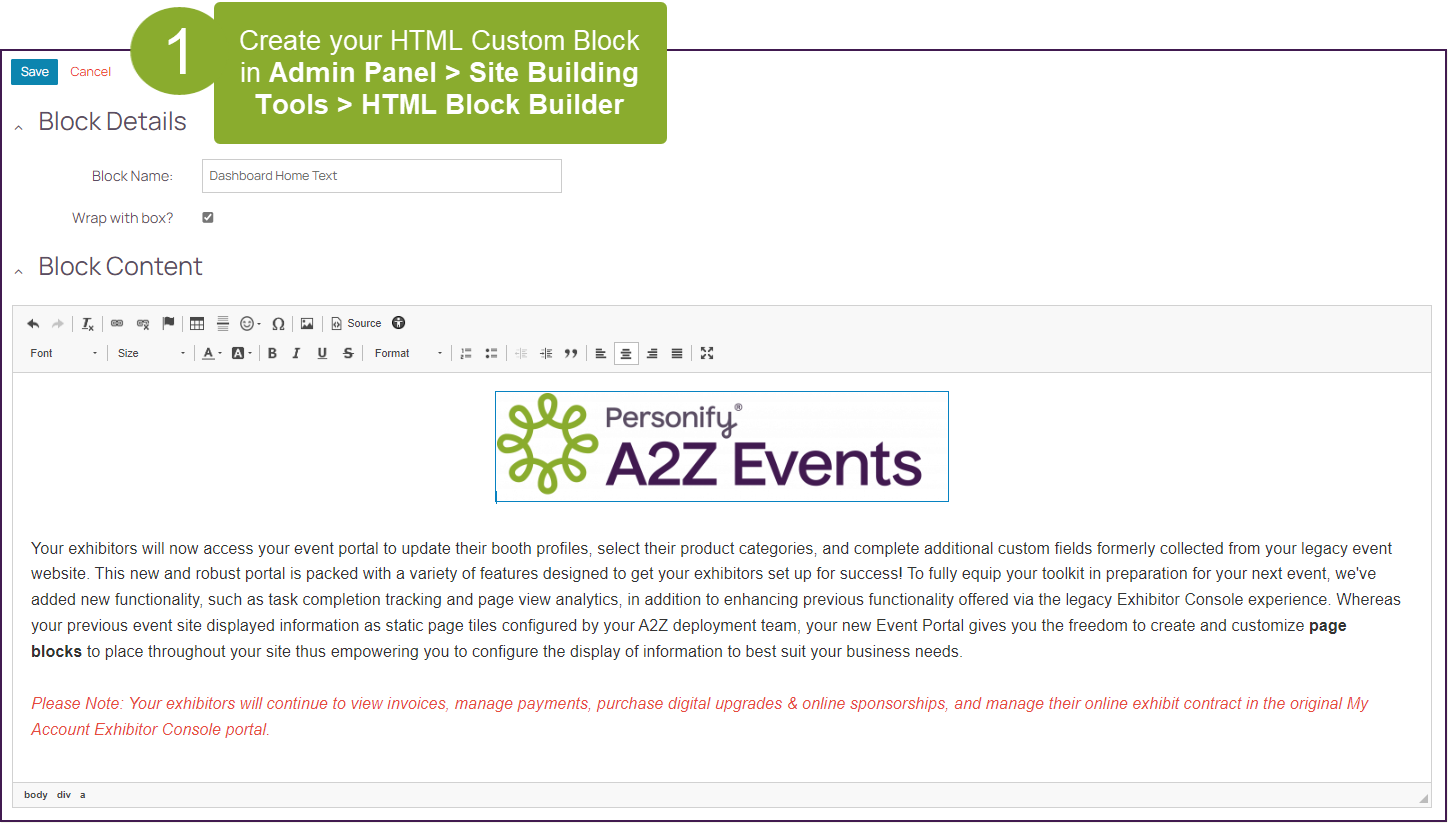
Task: Select the Personify A2Z Events logo image
Action: point(721,446)
